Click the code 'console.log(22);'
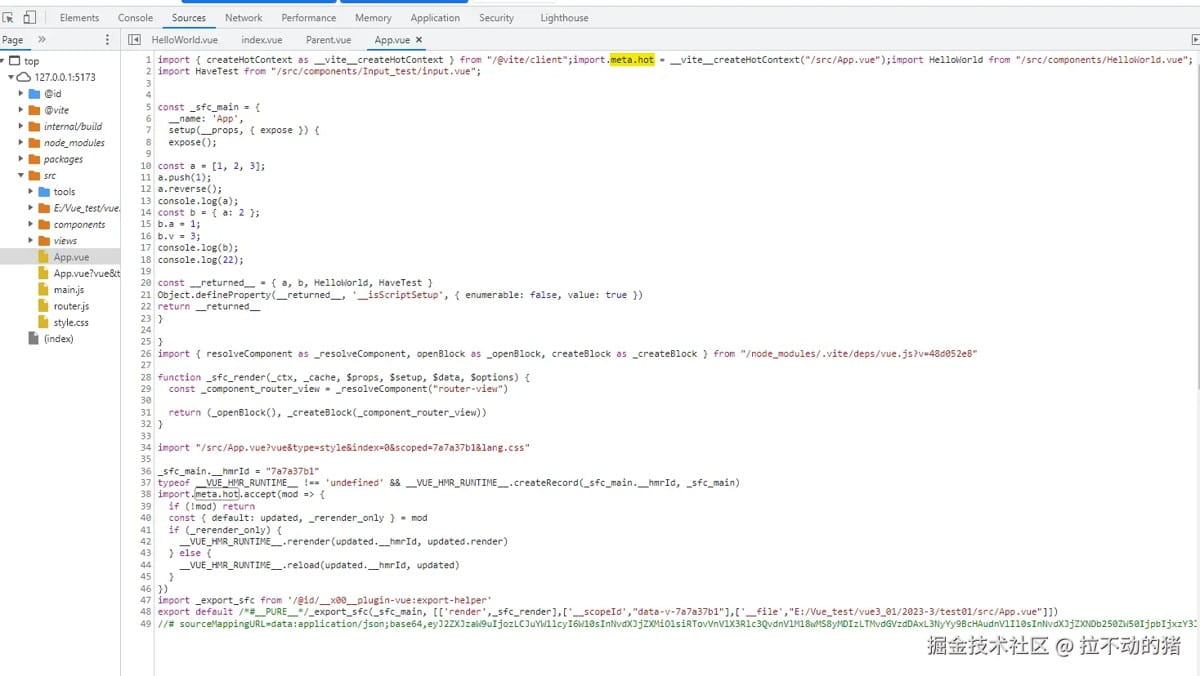 [201, 260]
